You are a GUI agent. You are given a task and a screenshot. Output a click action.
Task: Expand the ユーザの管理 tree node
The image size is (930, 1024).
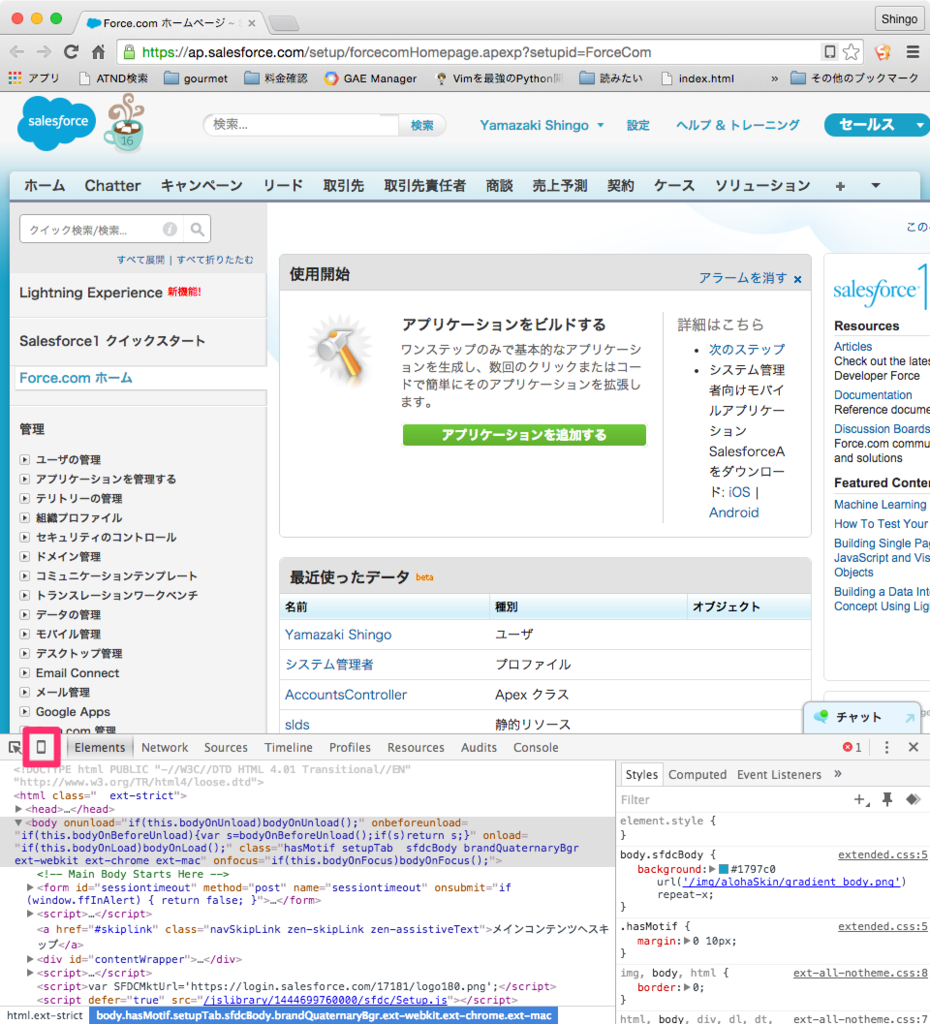25,459
